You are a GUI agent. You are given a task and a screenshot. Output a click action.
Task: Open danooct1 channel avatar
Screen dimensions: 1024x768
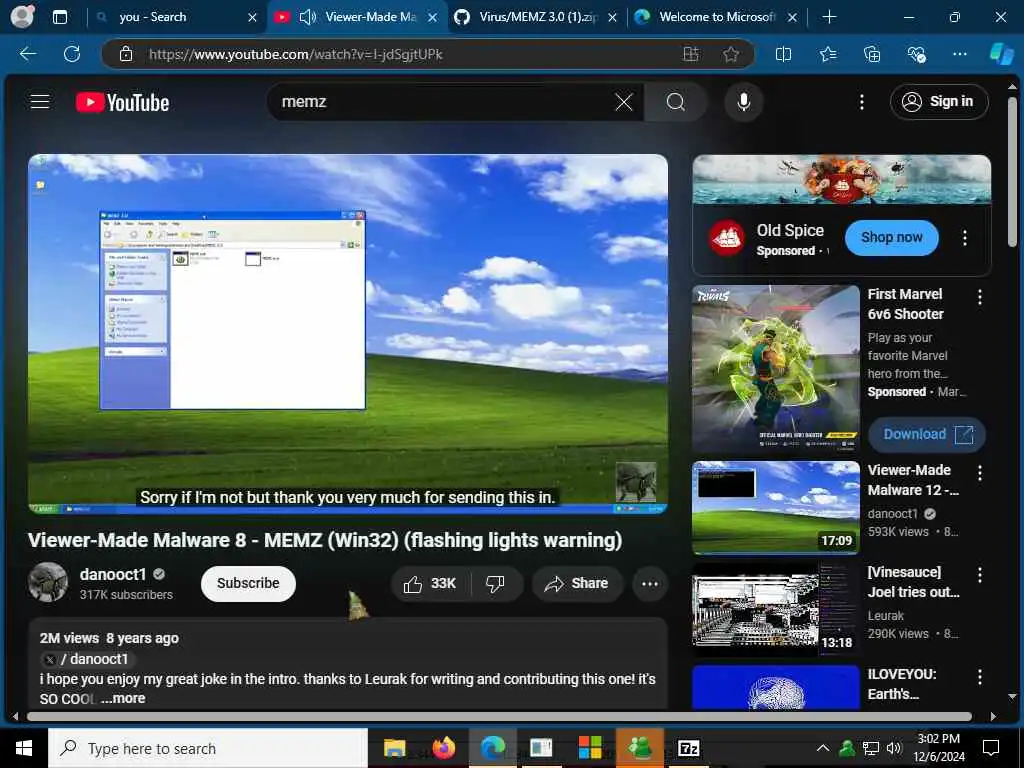click(x=48, y=582)
